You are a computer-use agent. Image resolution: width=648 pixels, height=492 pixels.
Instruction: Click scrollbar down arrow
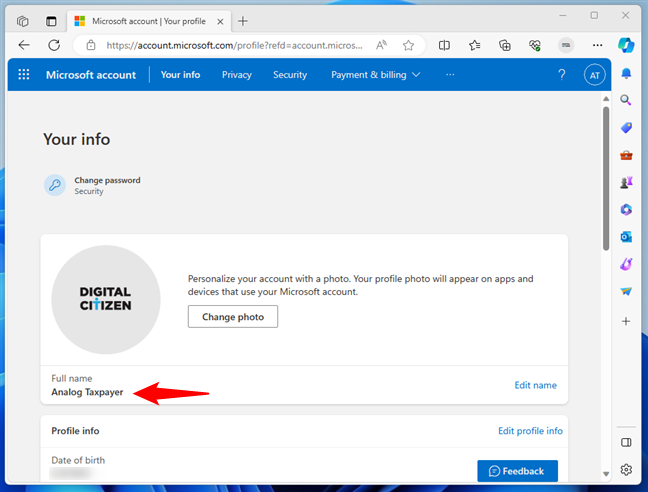pos(606,474)
